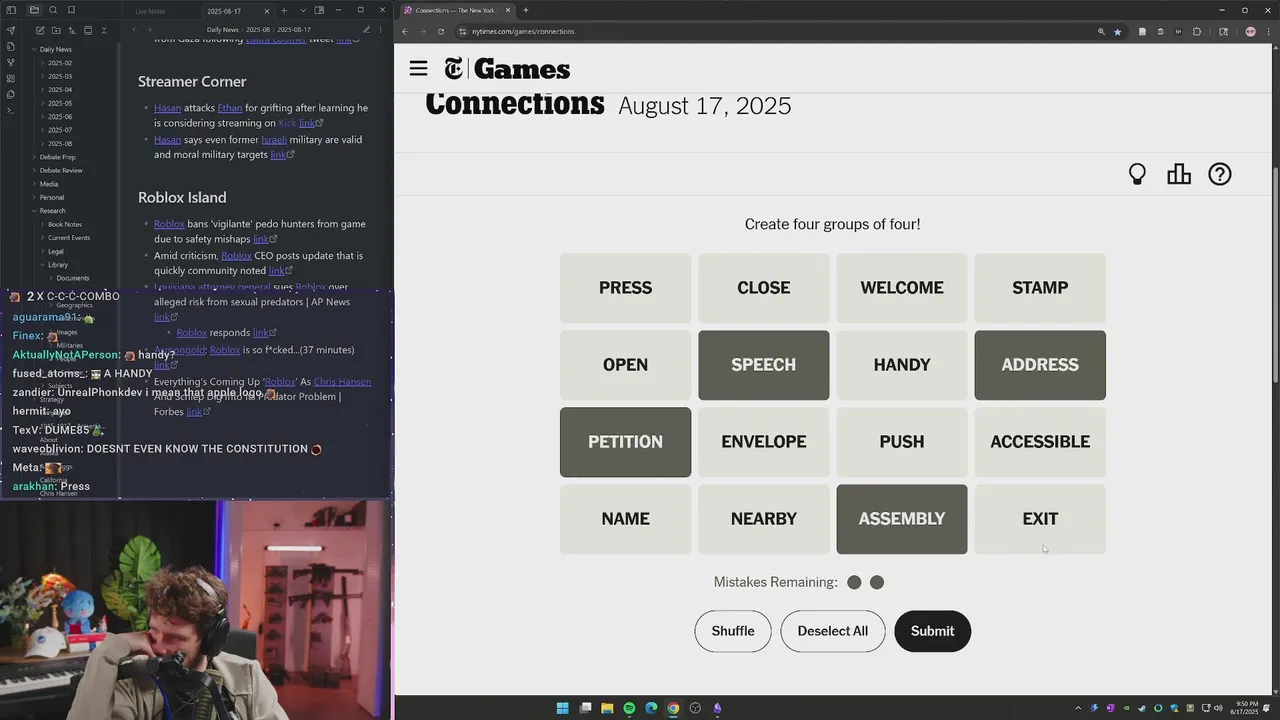1280x720 pixels.
Task: Select the PRESS tile
Action: tap(625, 288)
